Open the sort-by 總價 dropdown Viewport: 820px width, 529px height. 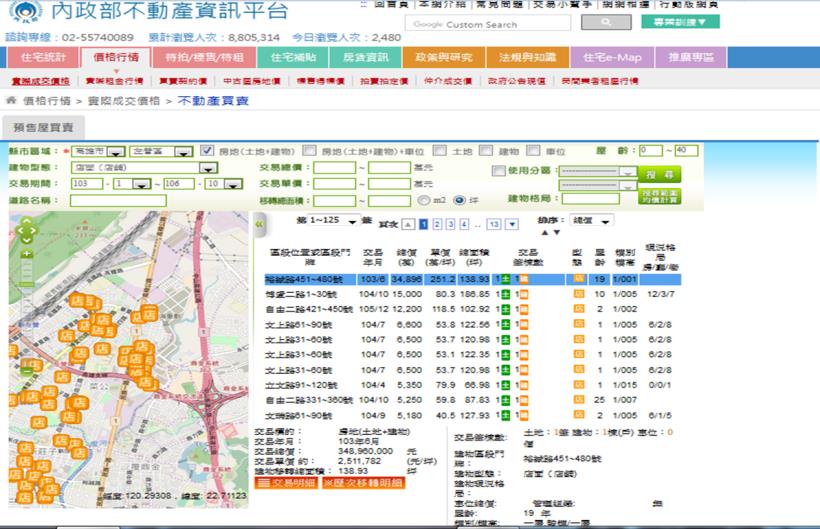tap(591, 221)
